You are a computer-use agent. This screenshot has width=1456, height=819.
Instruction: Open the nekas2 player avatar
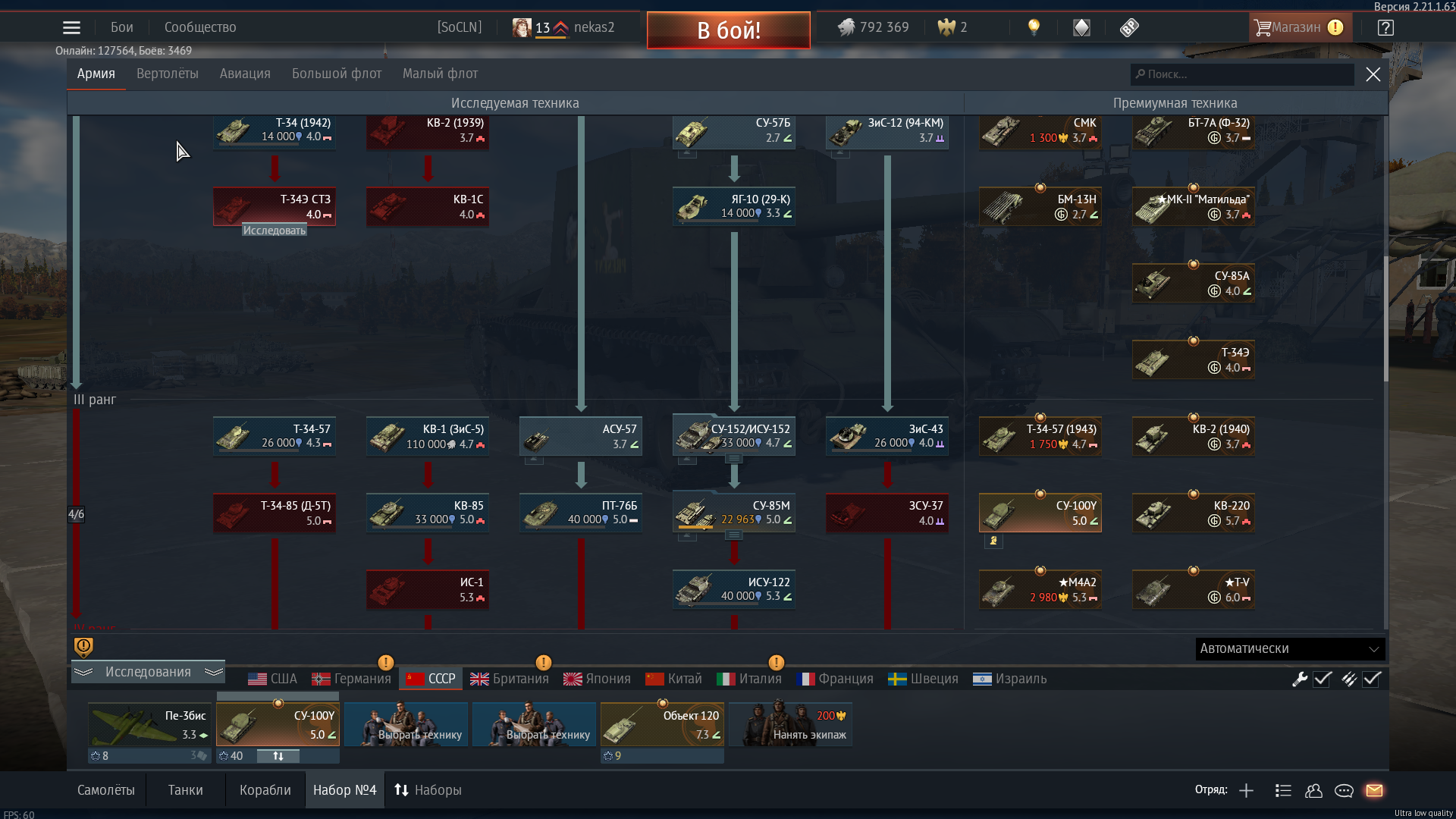click(522, 27)
